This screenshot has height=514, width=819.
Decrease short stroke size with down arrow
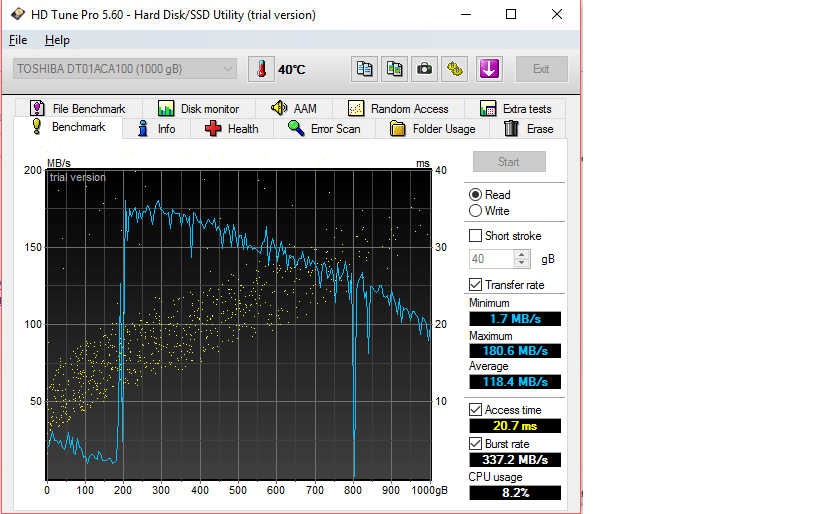pos(521,263)
